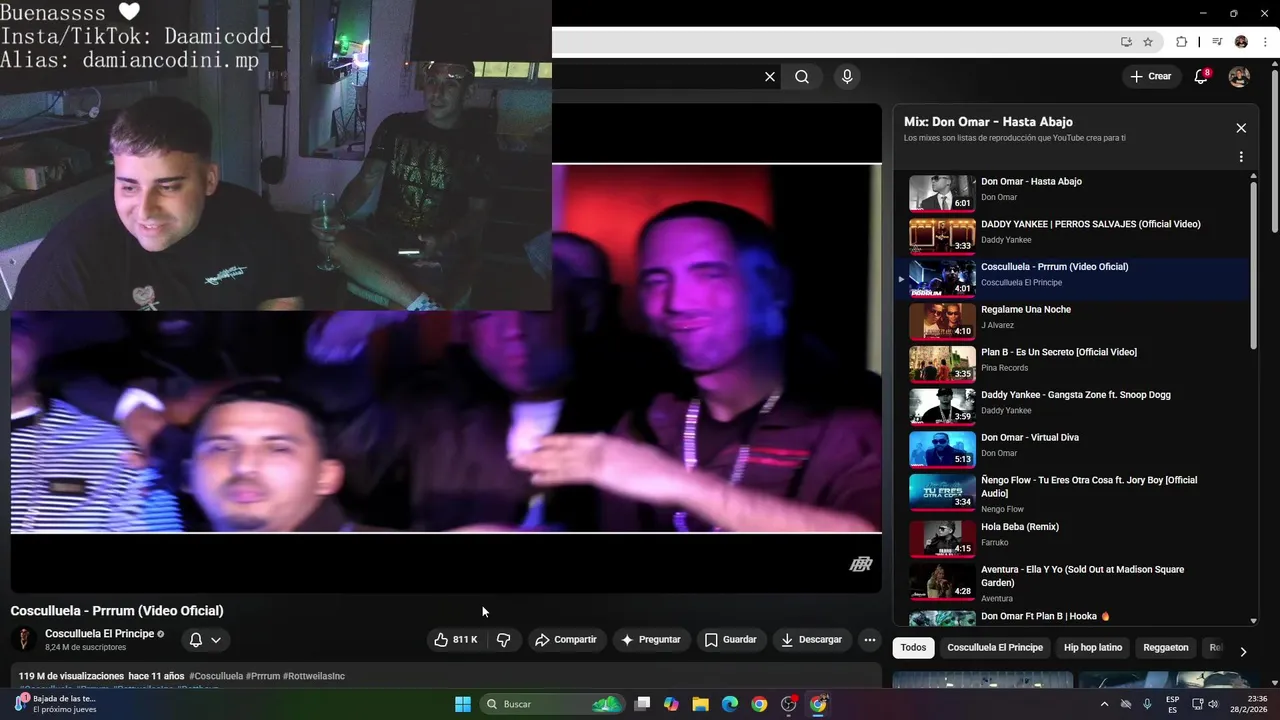Select Cosculluela - Prrrum in the playlist
The width and height of the screenshot is (1280, 720).
[x=1073, y=279]
